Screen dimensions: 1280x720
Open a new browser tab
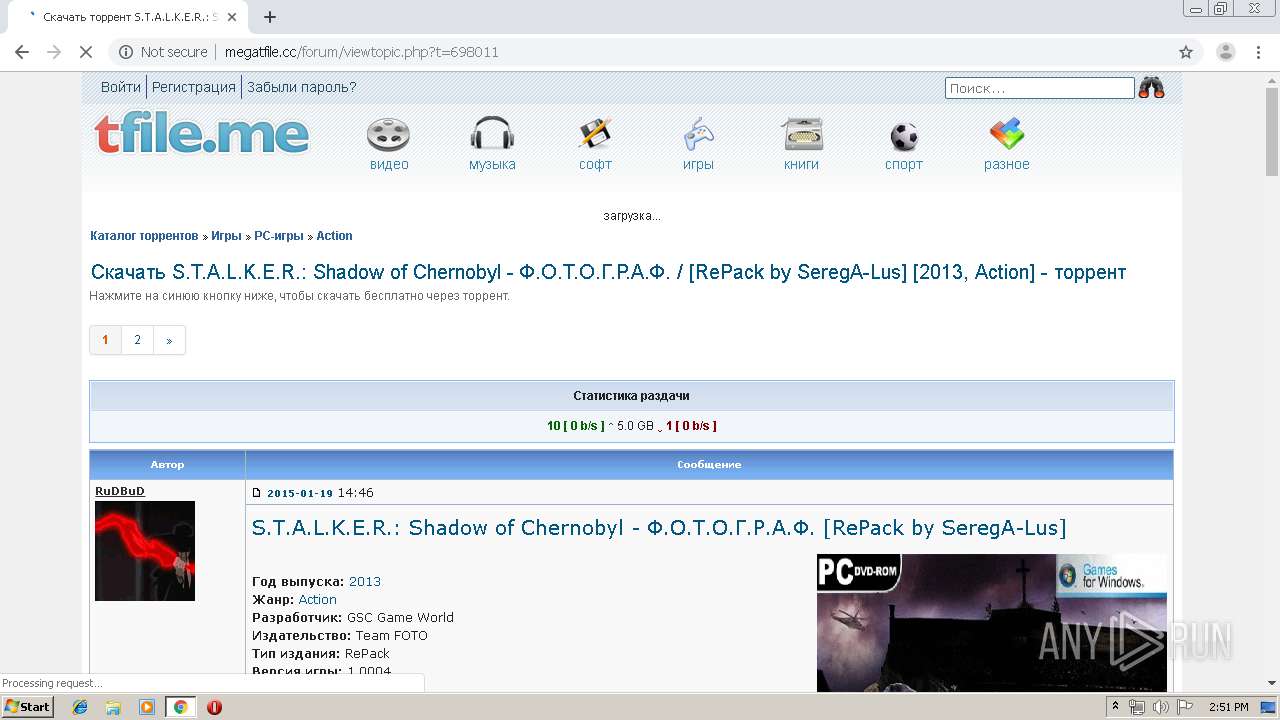point(269,17)
